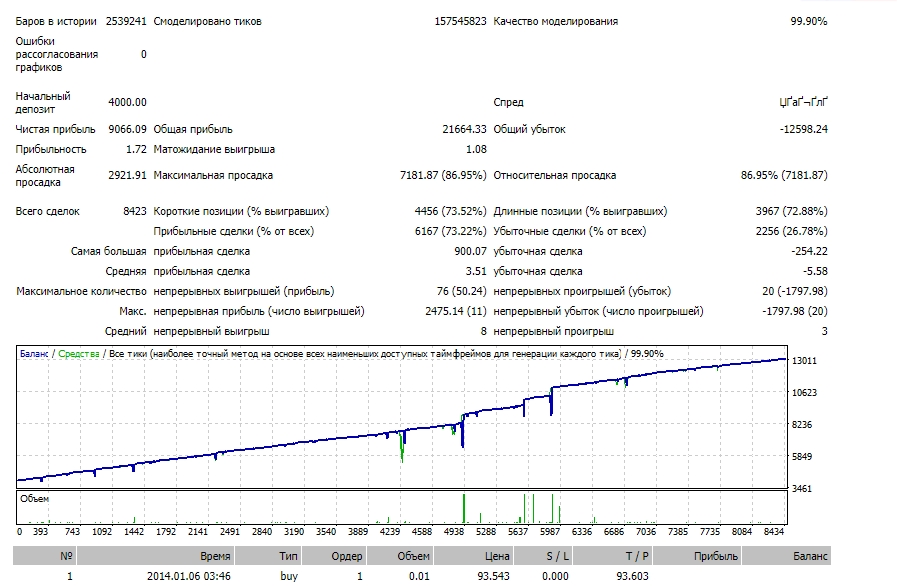This screenshot has height=586, width=897.
Task: Click "Короткие позиции (% выигравших)" label
Action: point(241,211)
